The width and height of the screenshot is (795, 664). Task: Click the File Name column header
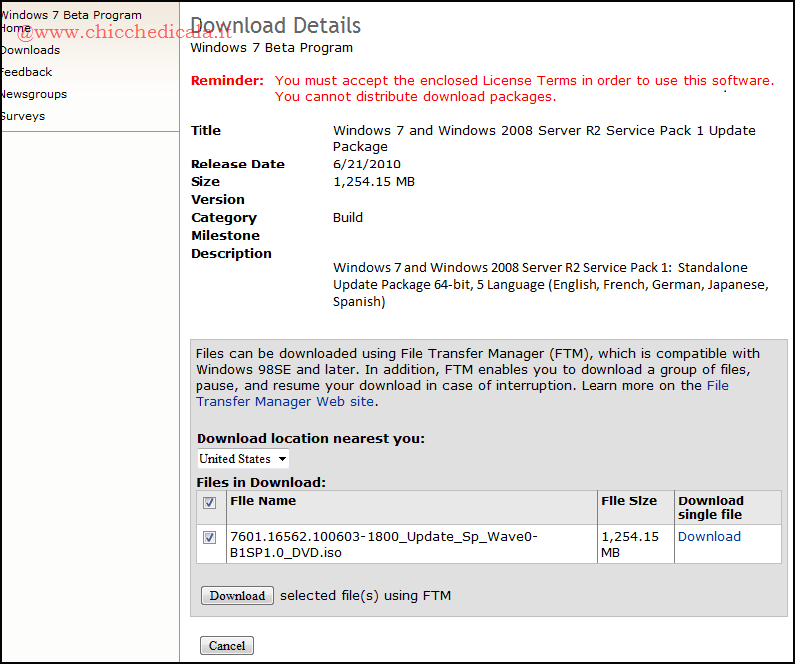(x=263, y=501)
